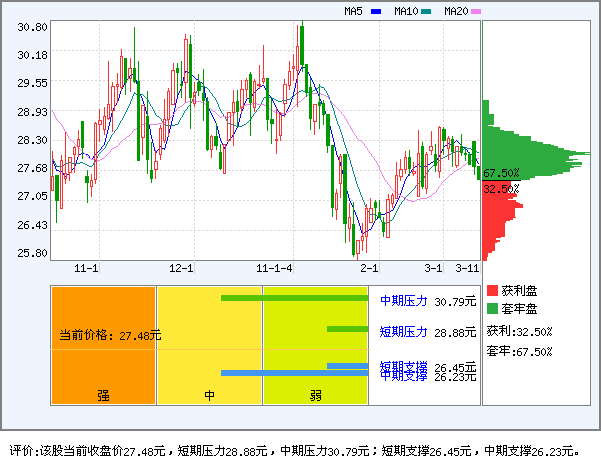Click the 3-11 date on the x-axis

pyautogui.click(x=467, y=268)
